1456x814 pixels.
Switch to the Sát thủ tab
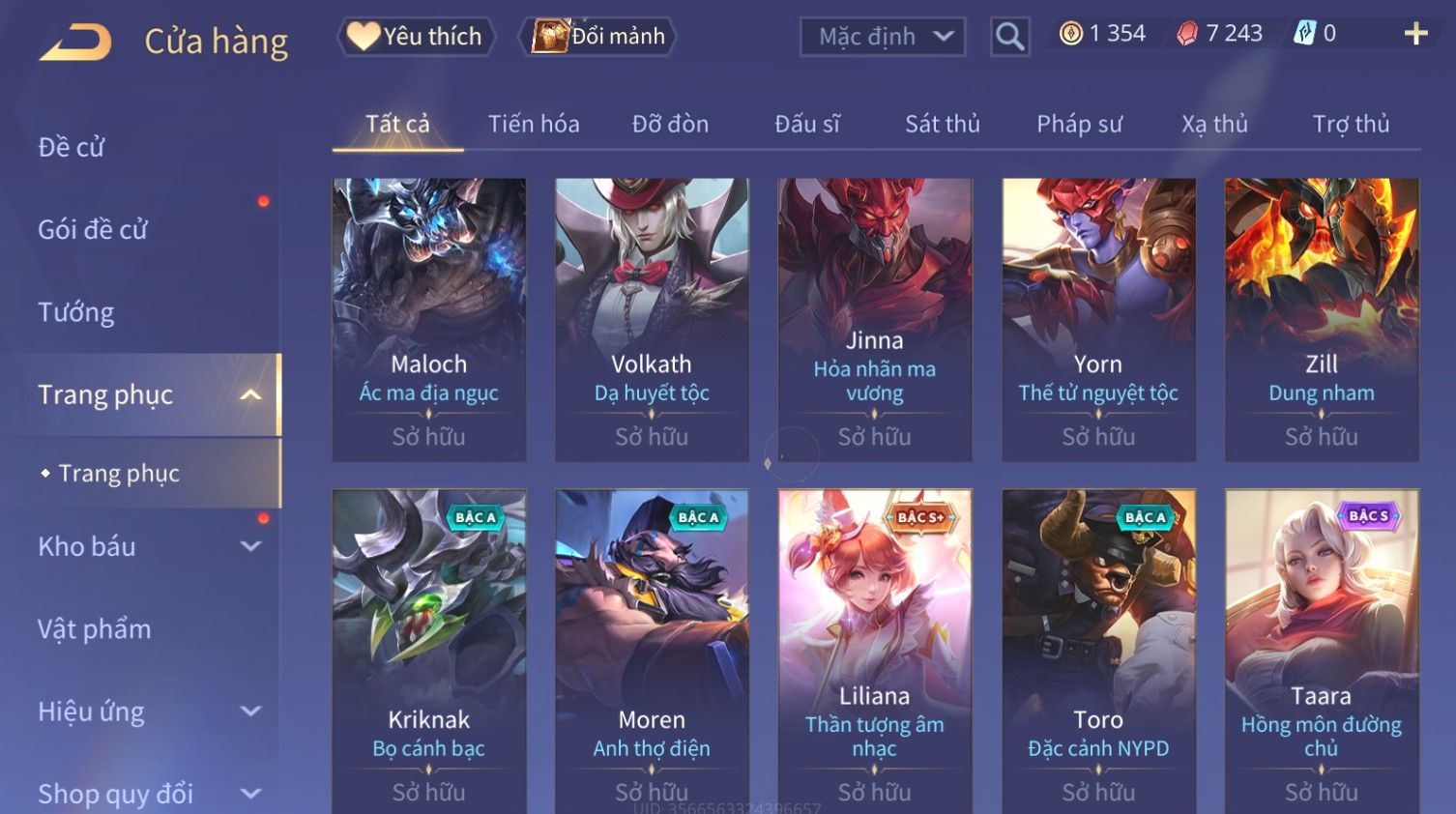[x=943, y=124]
